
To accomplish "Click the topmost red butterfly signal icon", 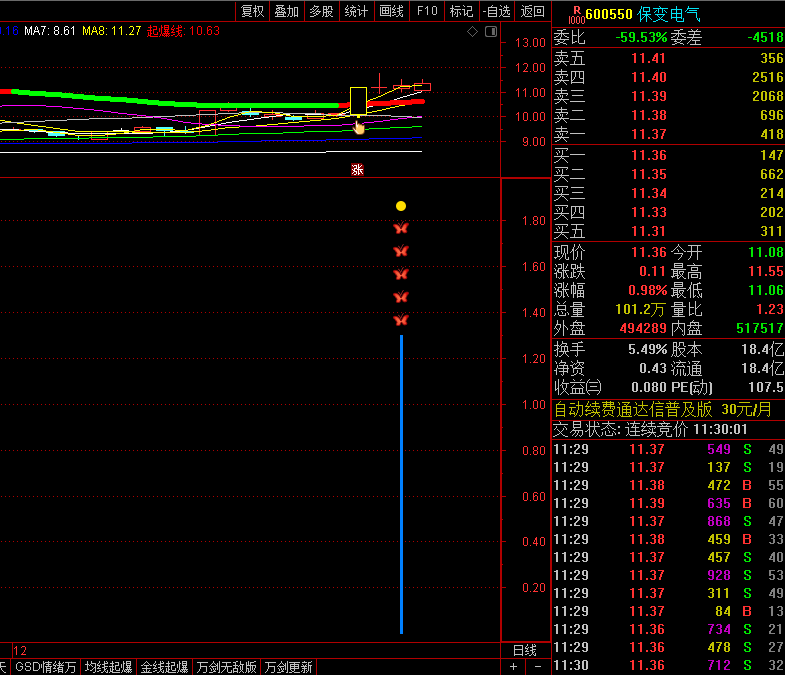I will tap(401, 229).
